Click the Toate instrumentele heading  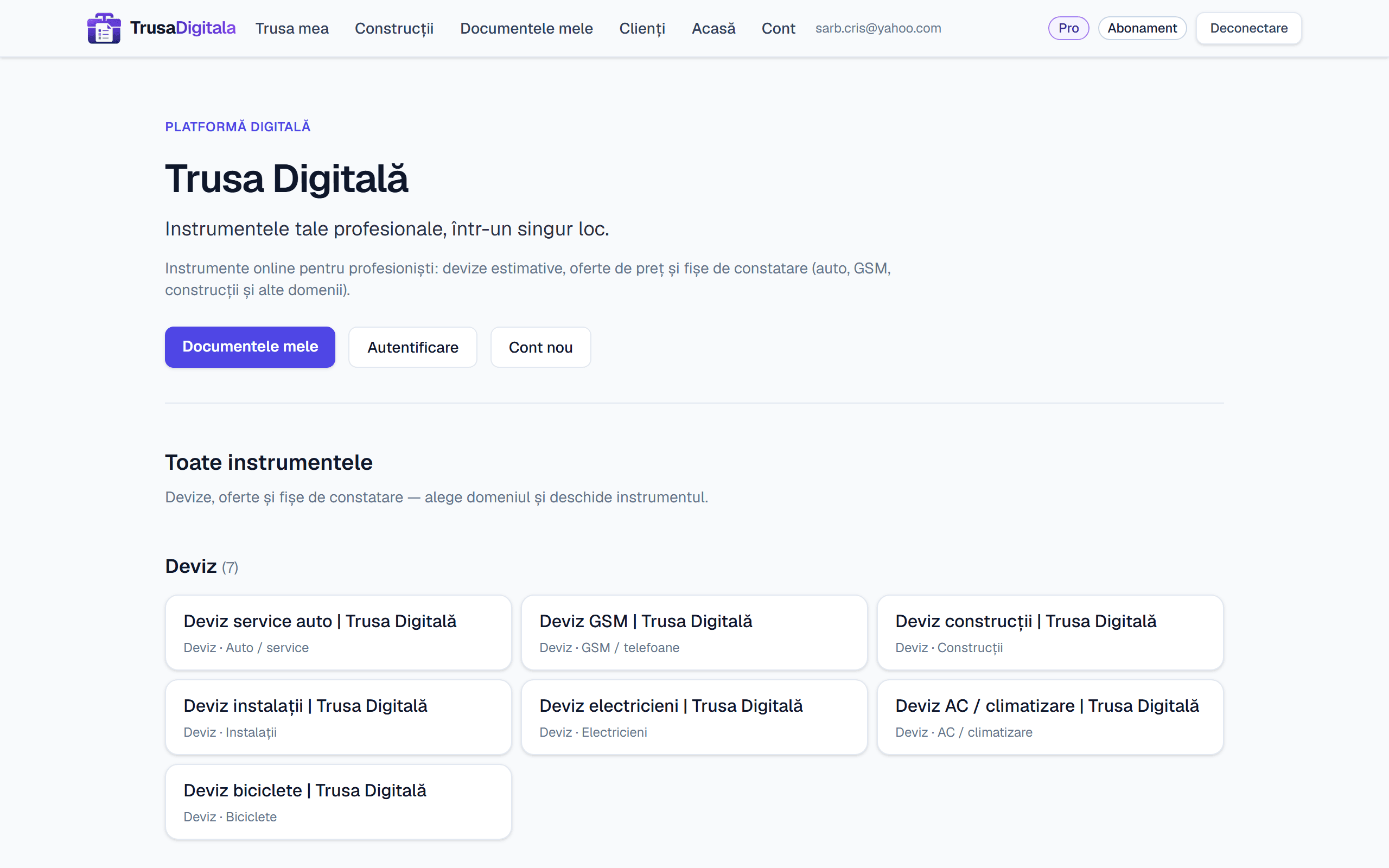tap(269, 462)
